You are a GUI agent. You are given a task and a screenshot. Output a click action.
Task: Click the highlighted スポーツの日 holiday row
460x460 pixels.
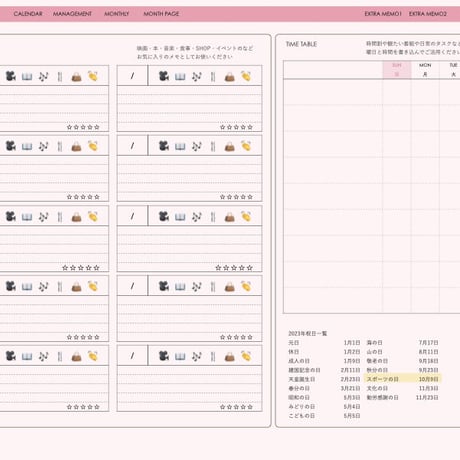coord(403,379)
